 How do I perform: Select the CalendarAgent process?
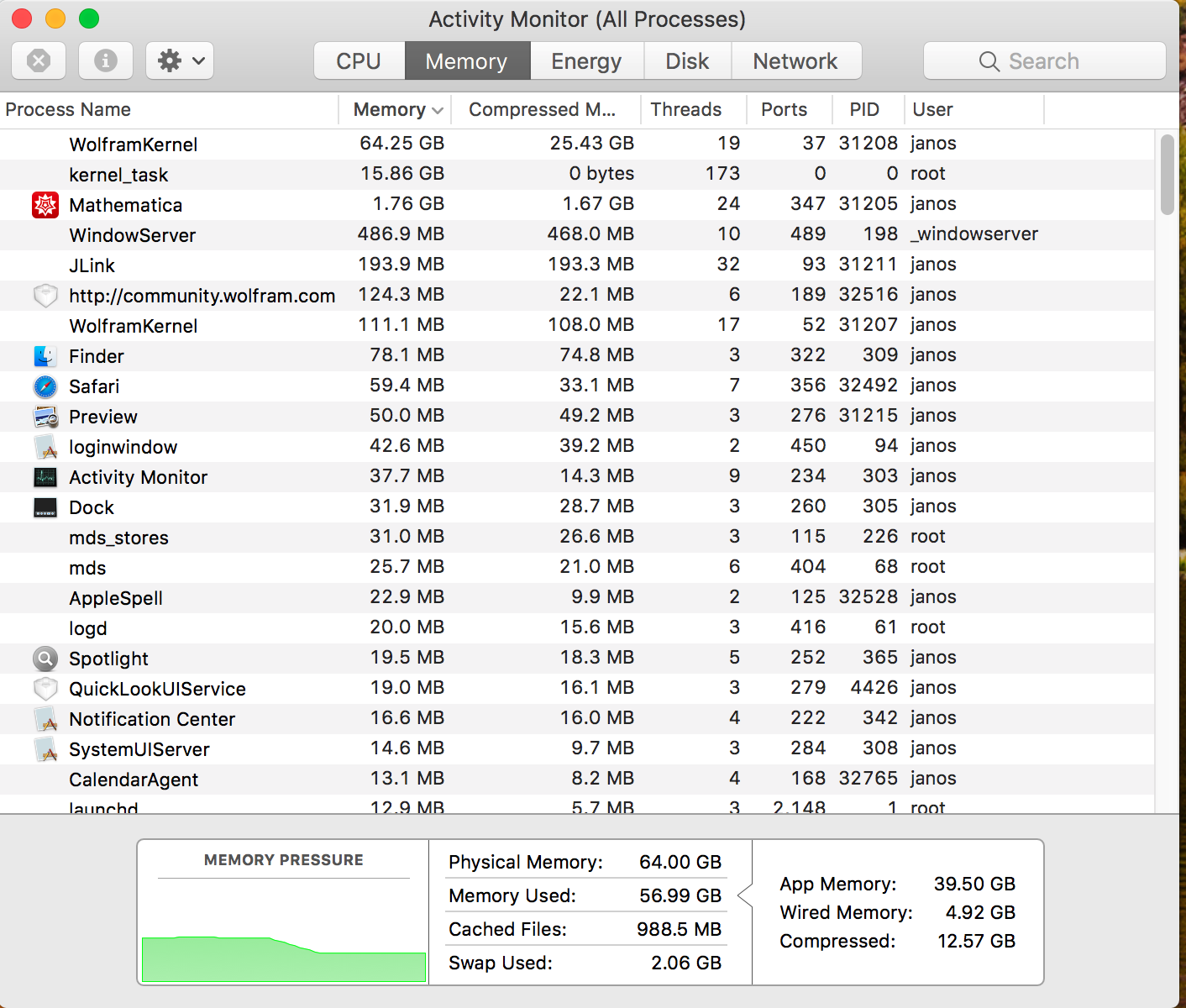point(577,779)
